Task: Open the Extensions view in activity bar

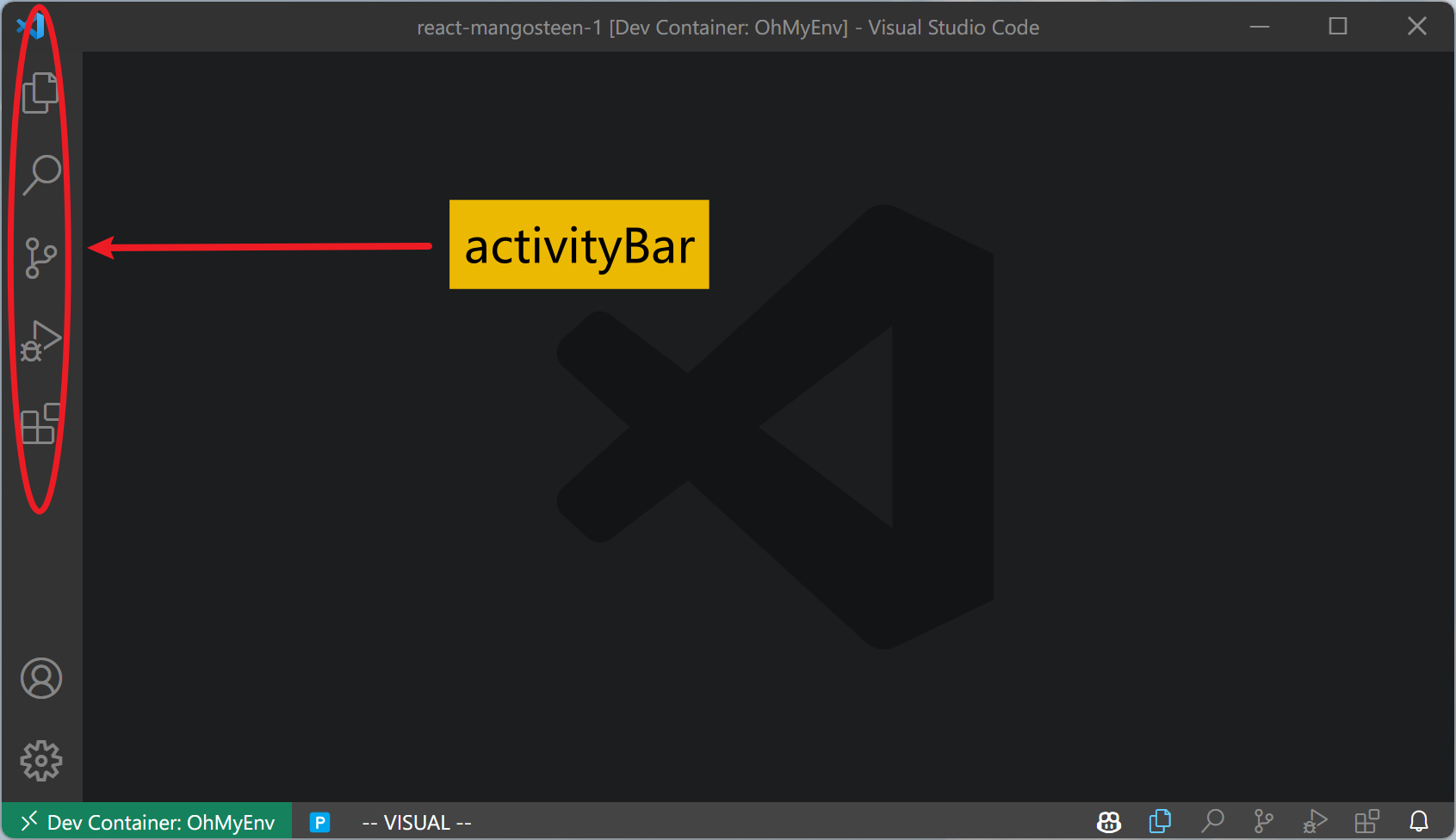Action: pyautogui.click(x=40, y=423)
